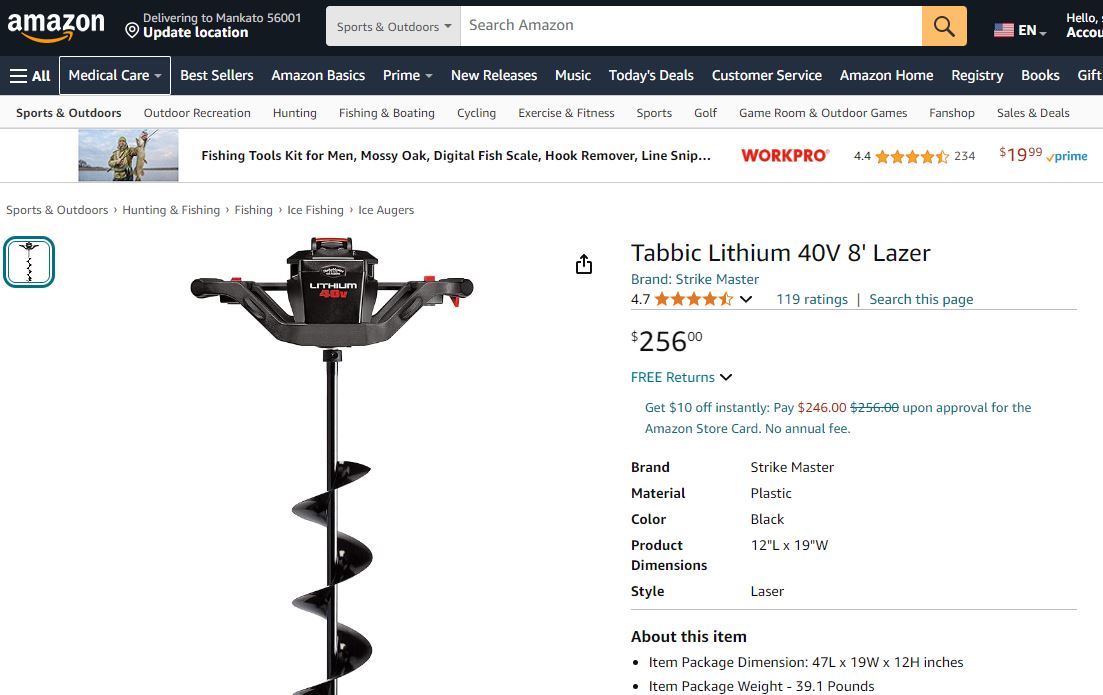
Task: Open the hamburger All menu
Action: point(30,75)
